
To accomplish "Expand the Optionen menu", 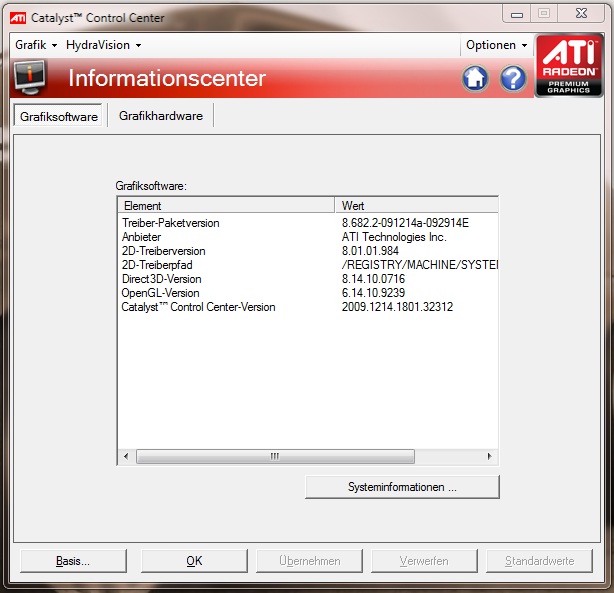I will 497,45.
